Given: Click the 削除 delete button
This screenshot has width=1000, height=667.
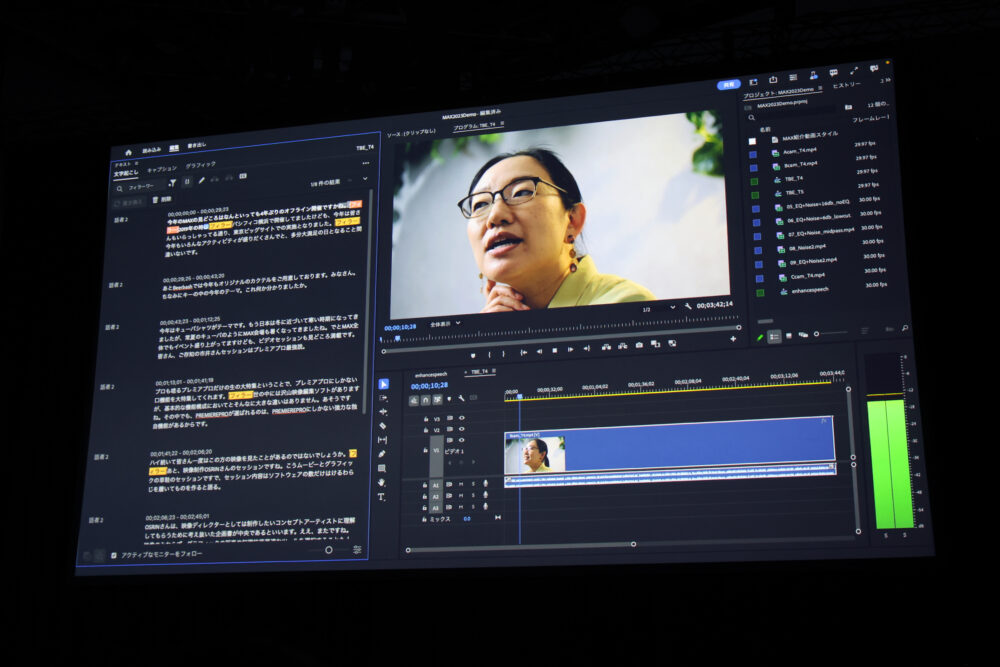Looking at the screenshot, I should point(161,200).
